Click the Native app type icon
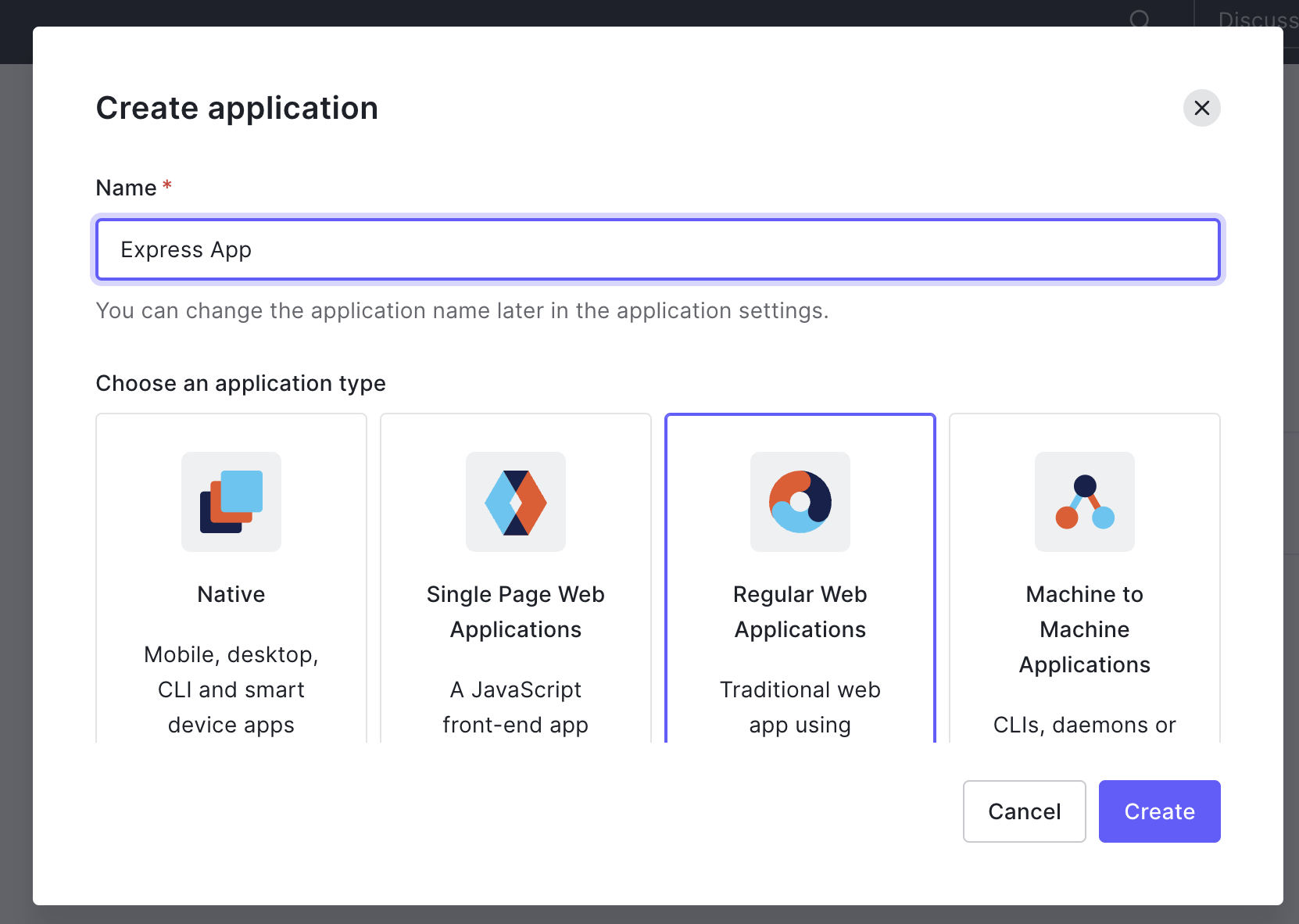 [x=231, y=502]
